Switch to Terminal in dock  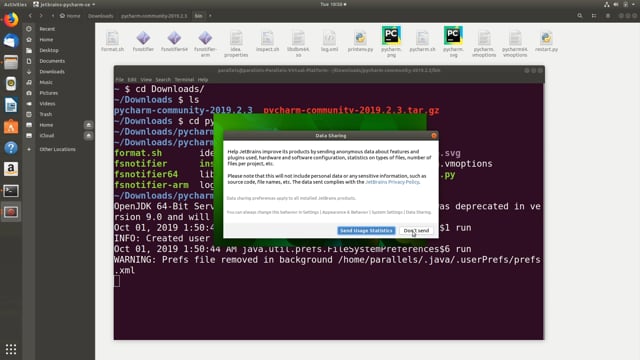pos(11,191)
